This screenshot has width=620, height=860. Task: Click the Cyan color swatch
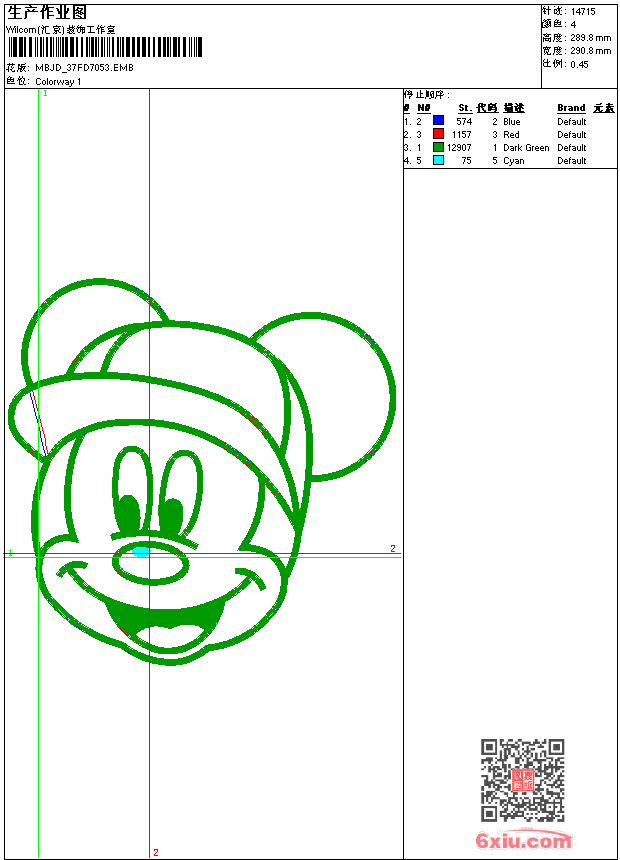[438, 160]
